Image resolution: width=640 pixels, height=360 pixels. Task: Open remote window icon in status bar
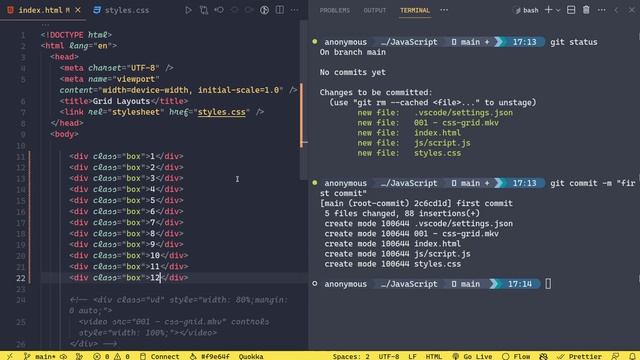click(9, 356)
